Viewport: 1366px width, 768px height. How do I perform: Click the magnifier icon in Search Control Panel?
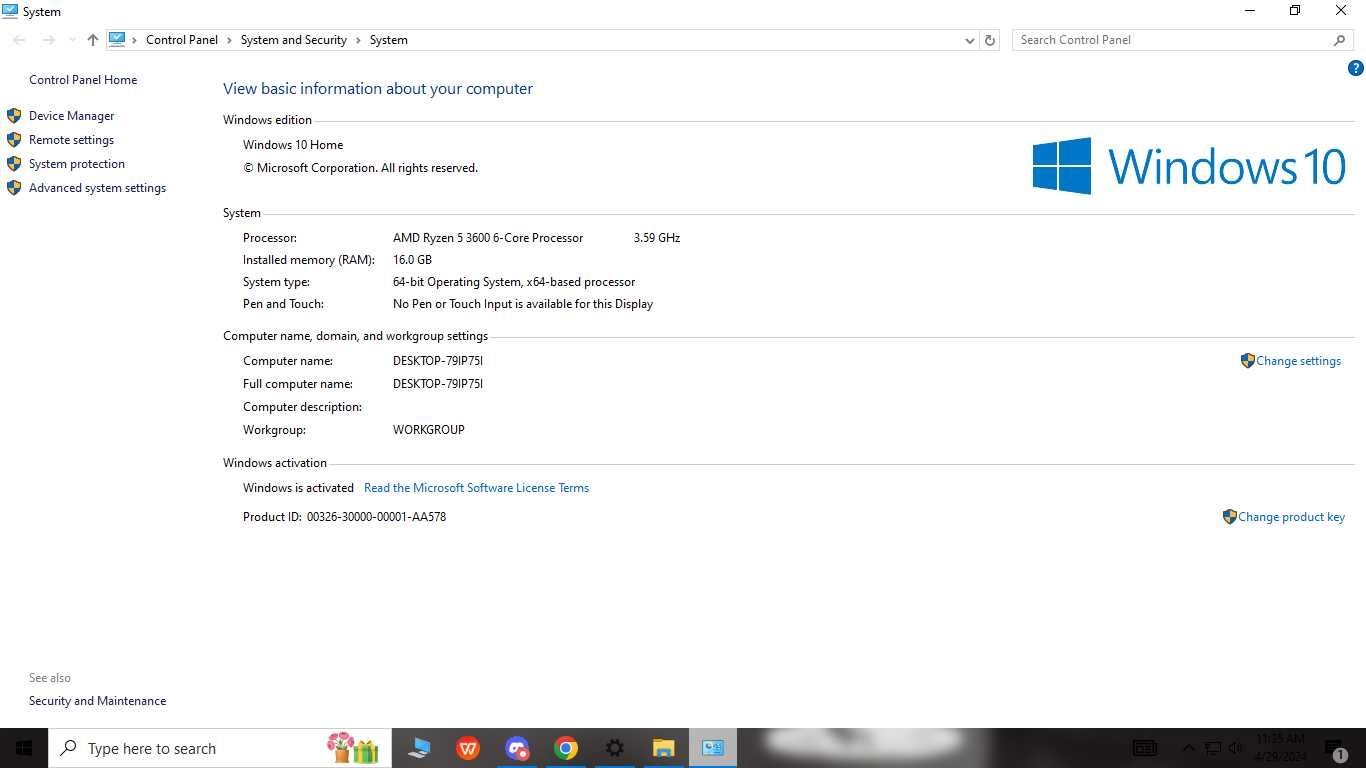tap(1340, 40)
